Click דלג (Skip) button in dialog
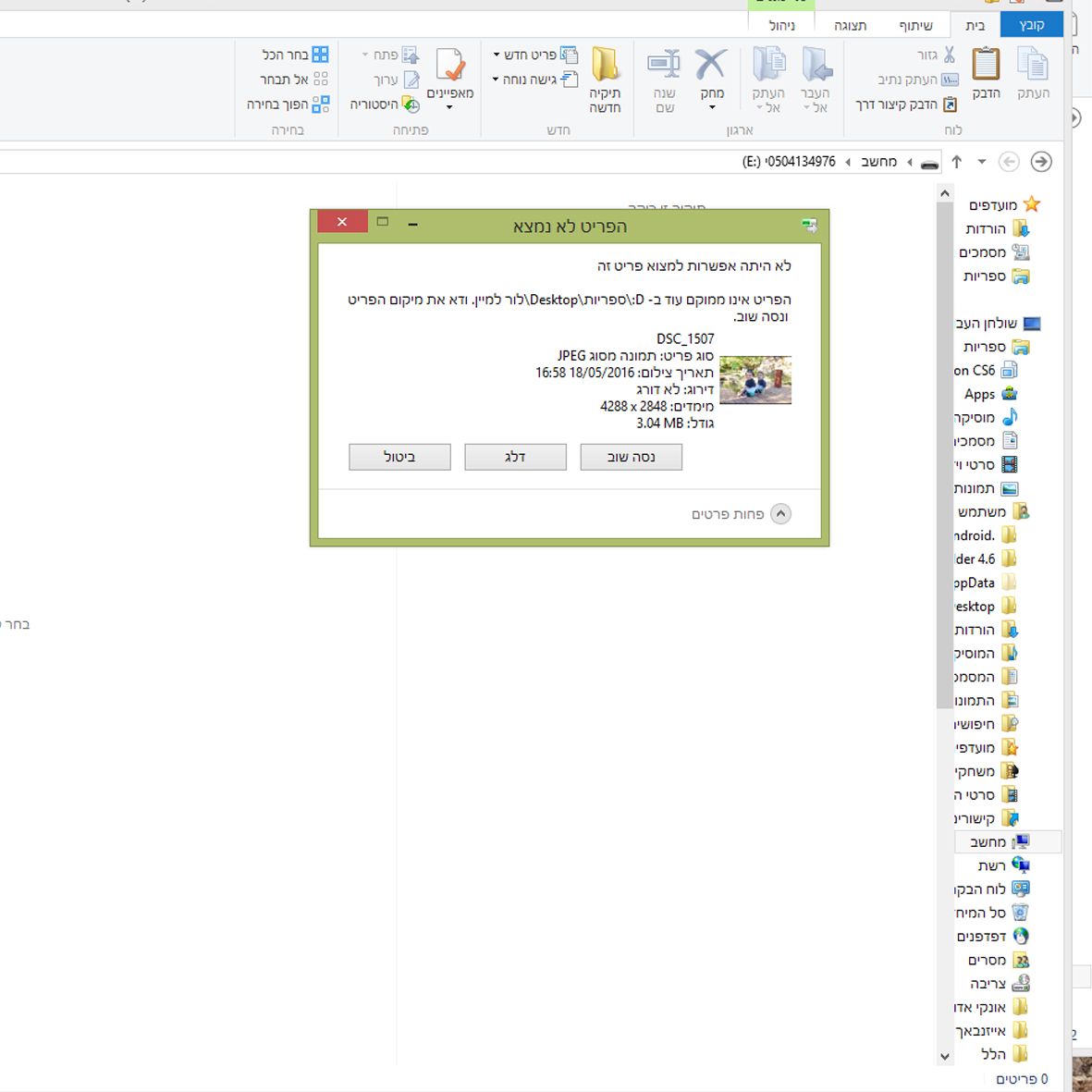 (515, 457)
